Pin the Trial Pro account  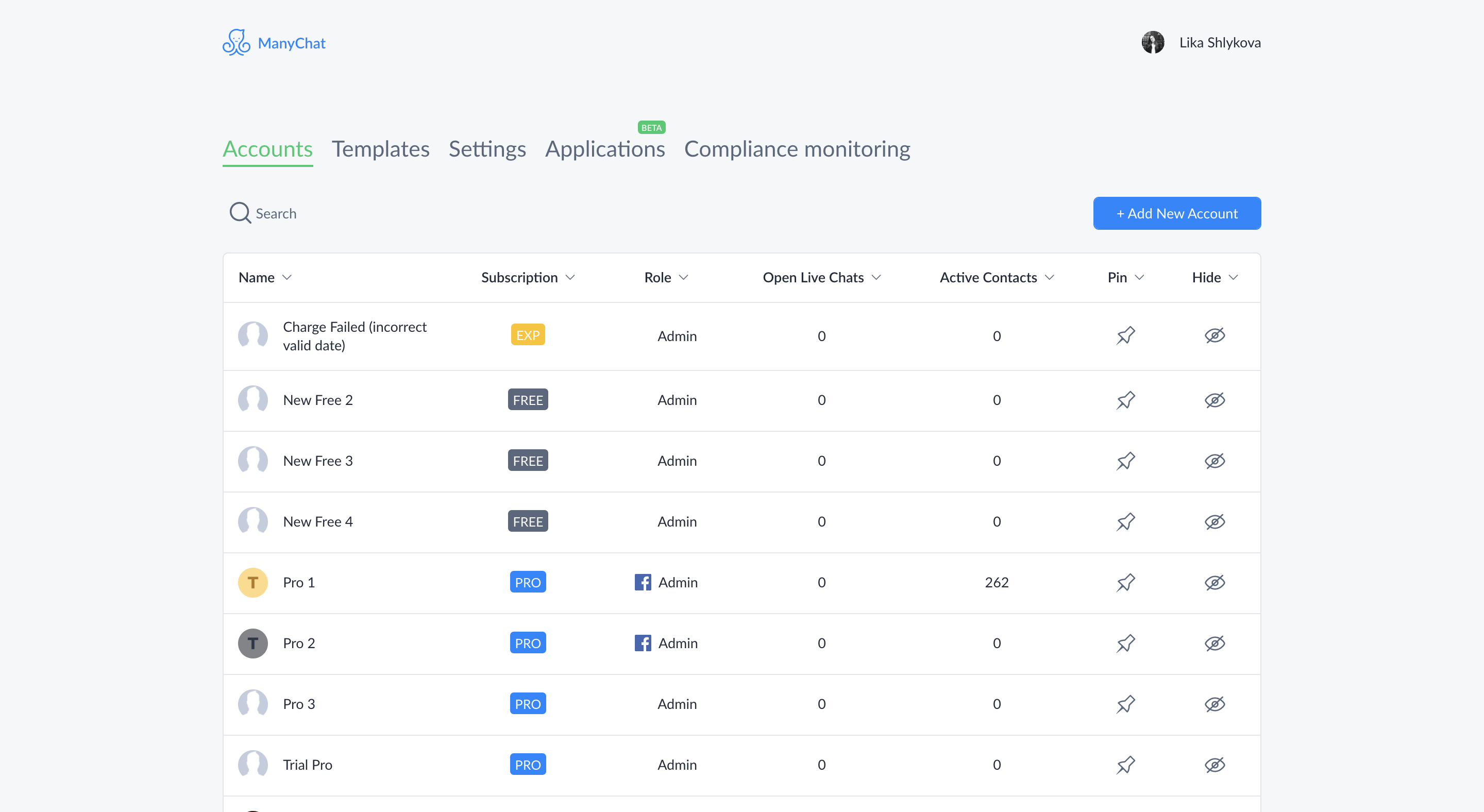click(x=1125, y=765)
